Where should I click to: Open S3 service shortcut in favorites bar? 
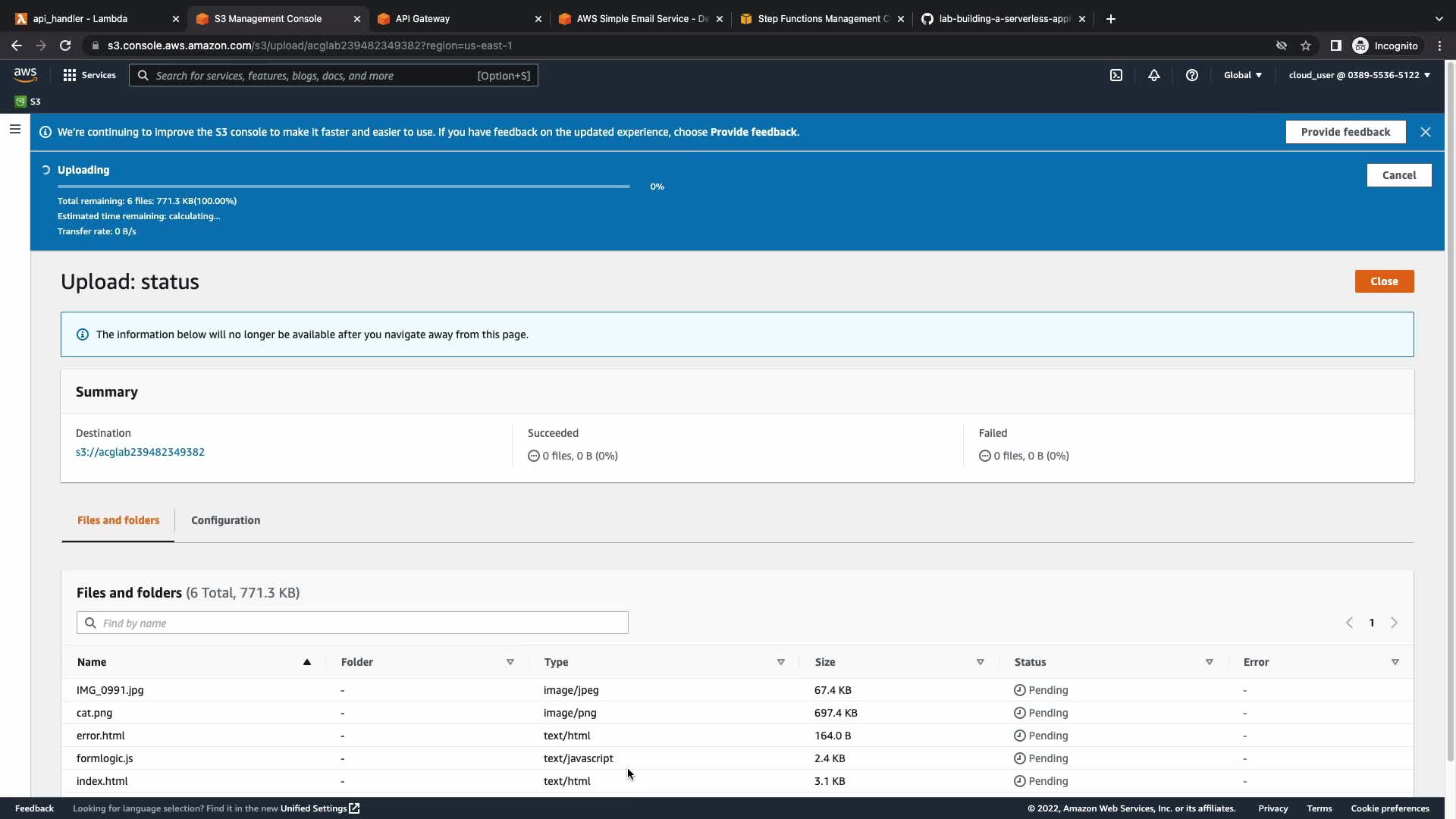[28, 101]
